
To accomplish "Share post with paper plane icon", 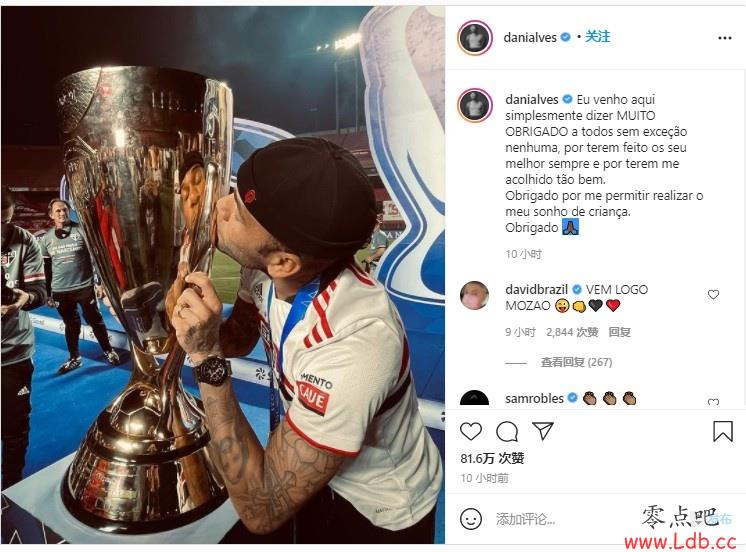I will 543,431.
